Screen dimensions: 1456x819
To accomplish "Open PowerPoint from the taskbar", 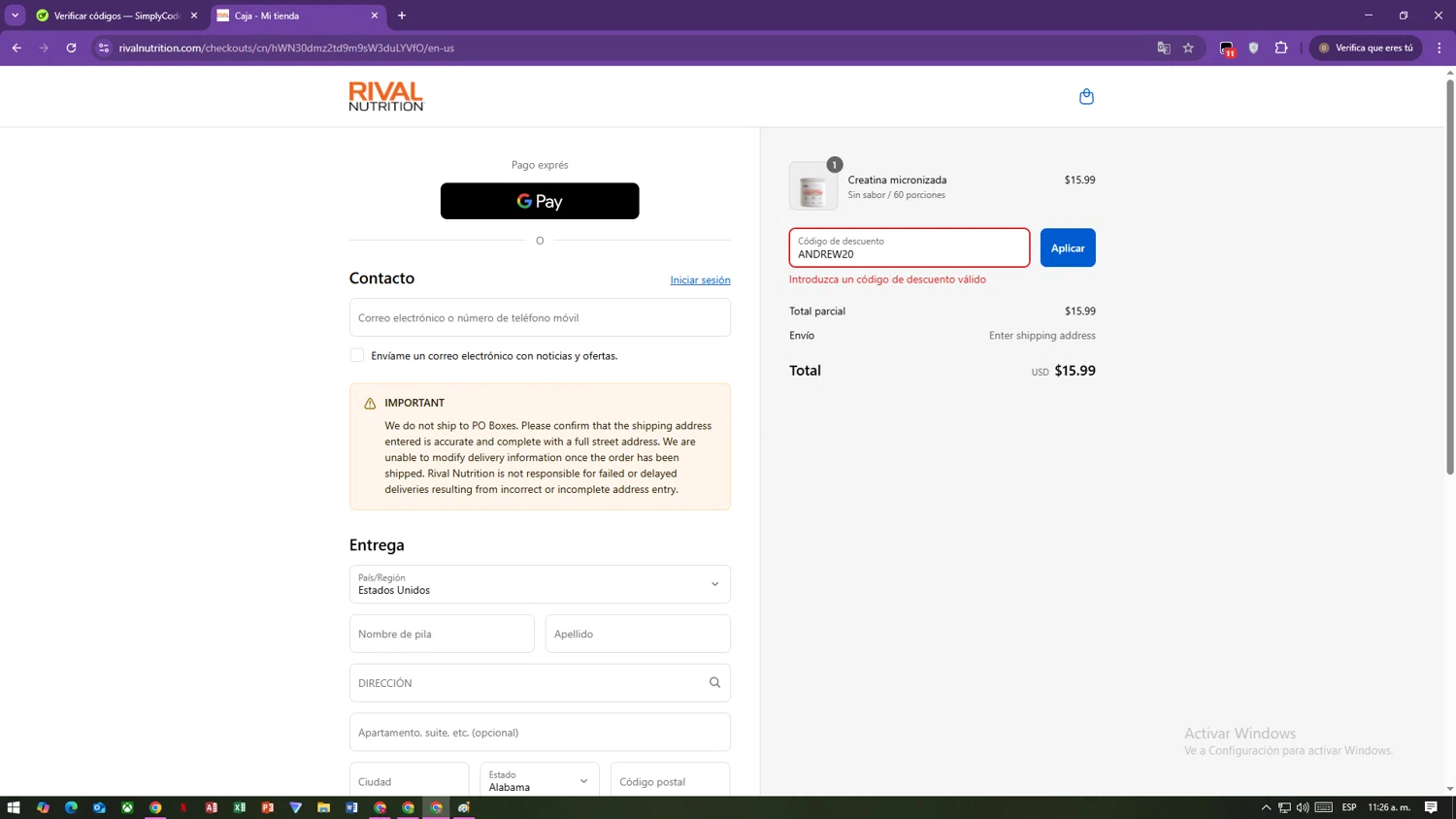I will pyautogui.click(x=268, y=807).
